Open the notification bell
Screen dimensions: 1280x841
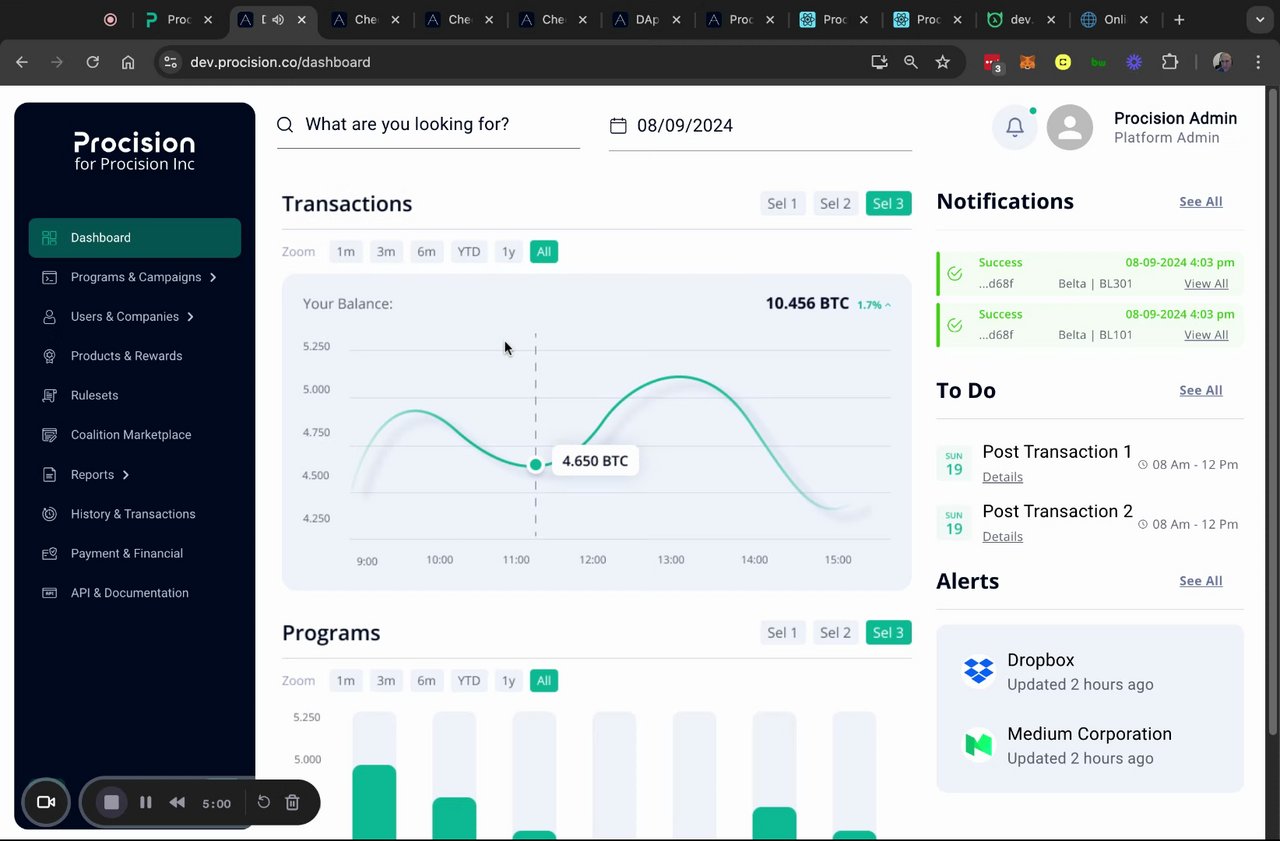[x=1015, y=128]
